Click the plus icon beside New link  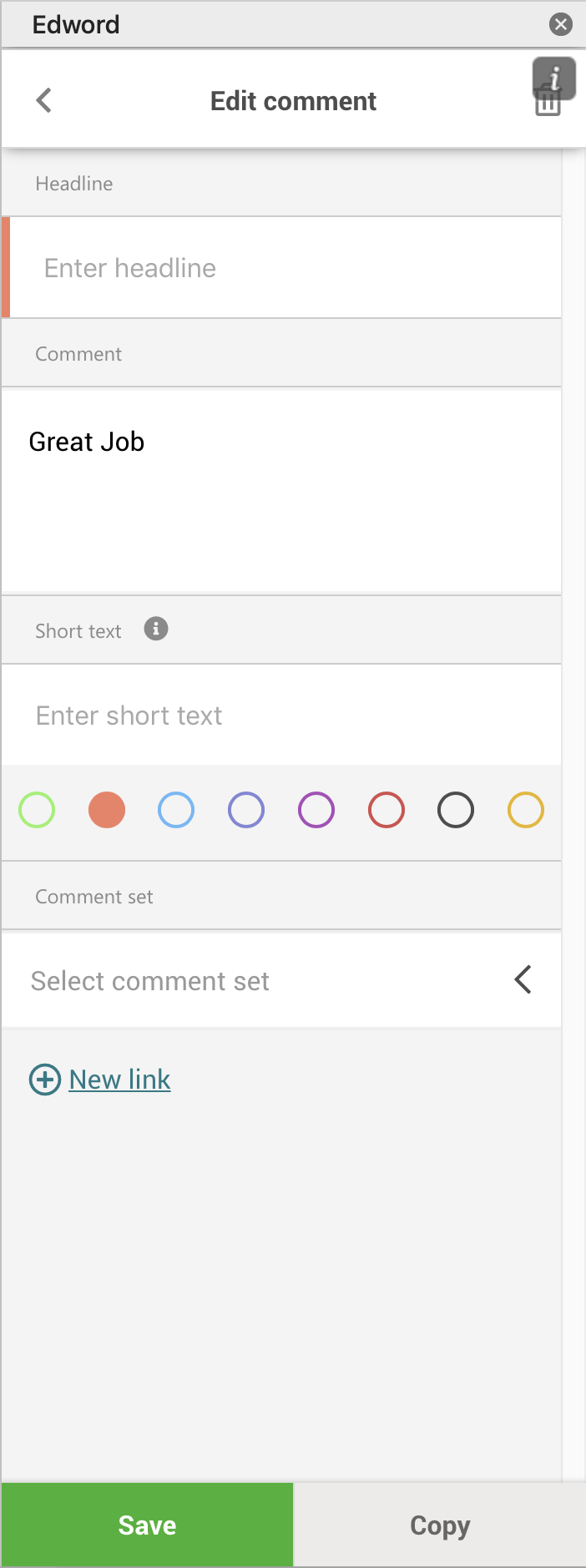point(45,1079)
